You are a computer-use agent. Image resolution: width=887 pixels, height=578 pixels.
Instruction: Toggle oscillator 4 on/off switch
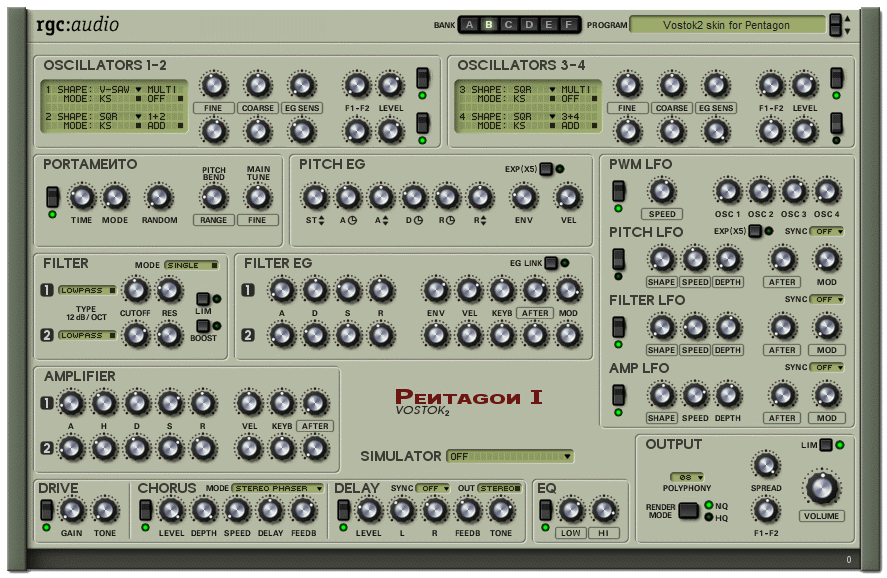(836, 123)
